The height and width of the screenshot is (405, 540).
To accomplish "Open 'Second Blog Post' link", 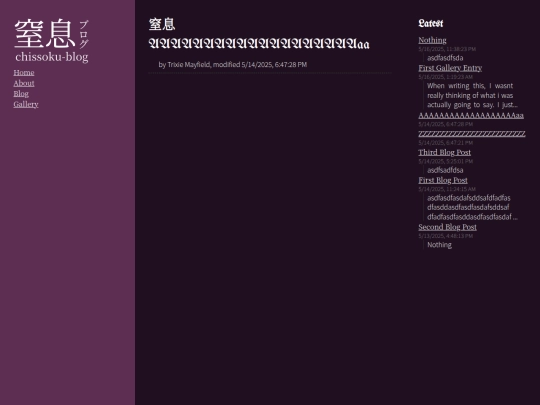I will coord(447,227).
